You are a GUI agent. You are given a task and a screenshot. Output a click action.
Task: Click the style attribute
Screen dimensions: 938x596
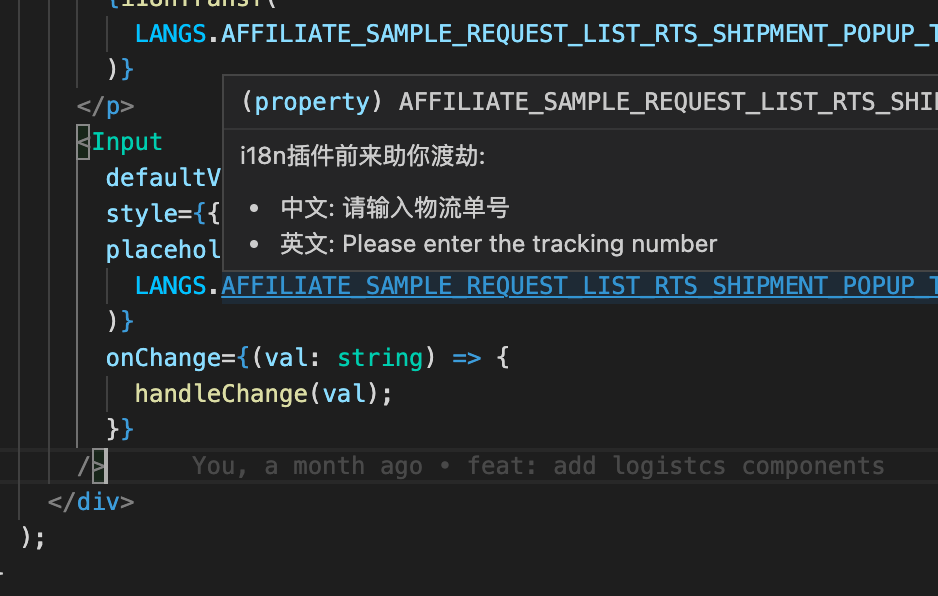pos(141,214)
